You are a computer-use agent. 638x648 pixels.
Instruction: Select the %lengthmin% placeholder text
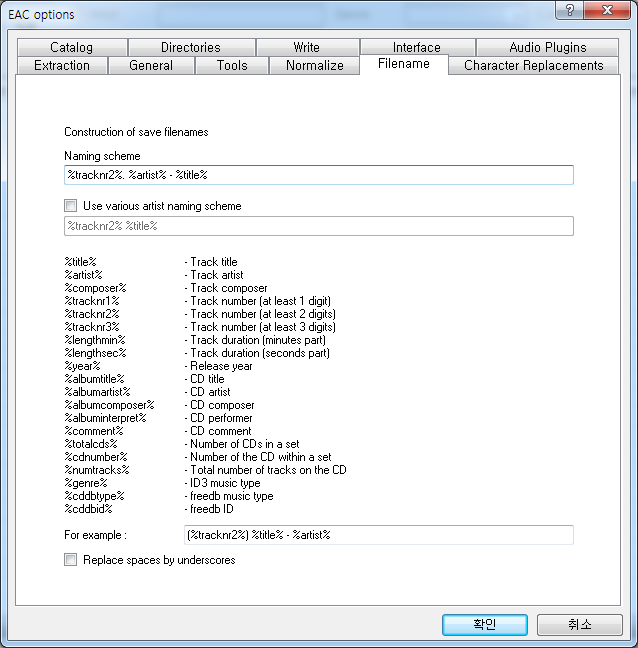coord(95,340)
